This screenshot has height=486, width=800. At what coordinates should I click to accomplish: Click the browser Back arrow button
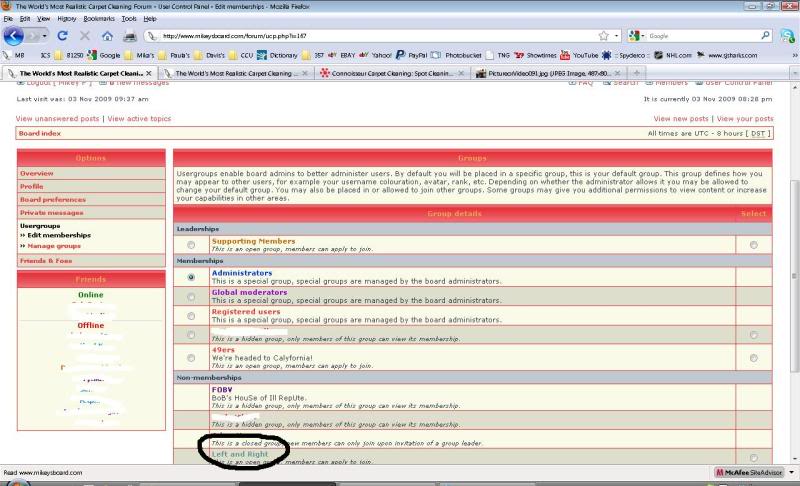(13, 35)
